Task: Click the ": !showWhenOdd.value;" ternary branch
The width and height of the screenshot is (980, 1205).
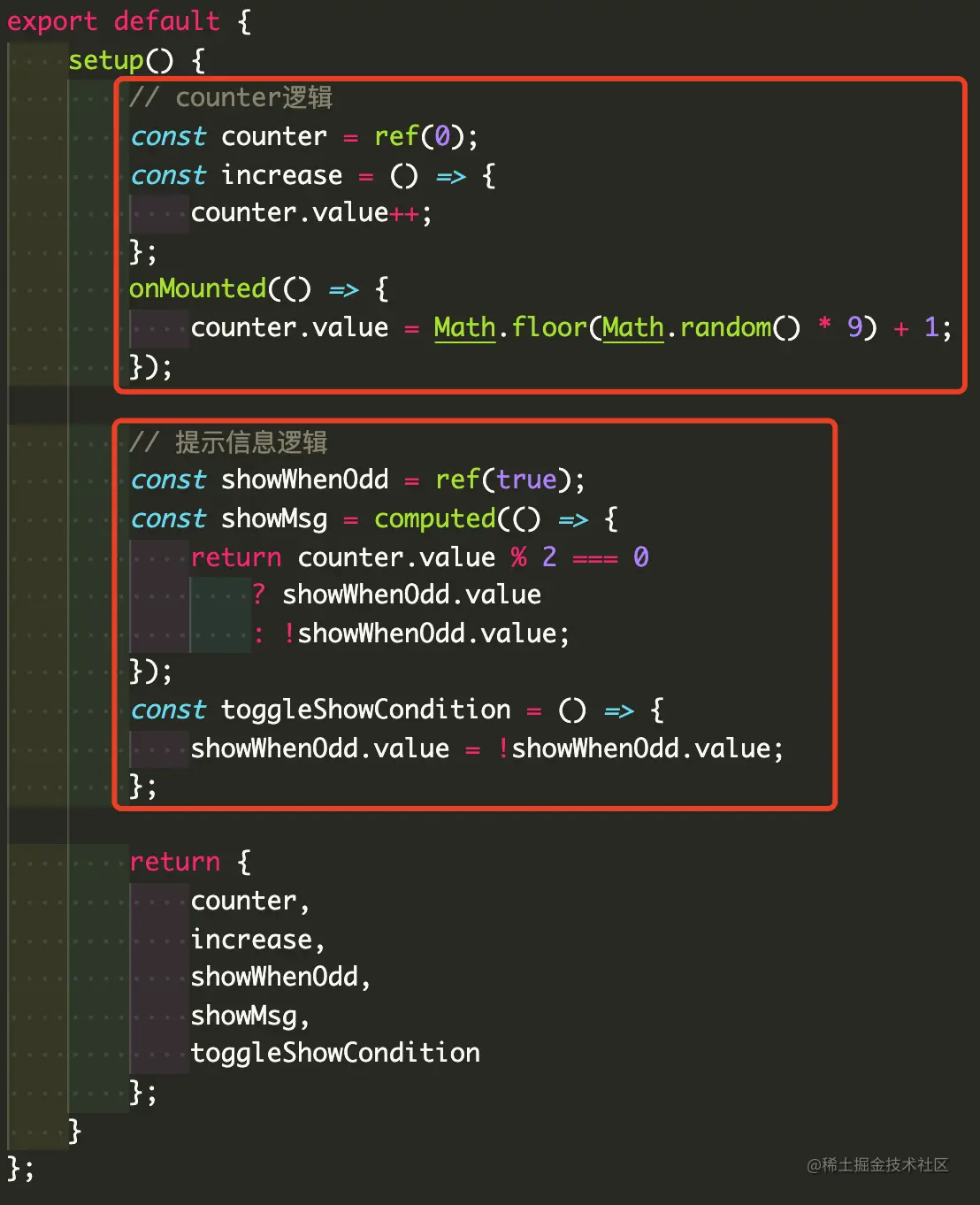Action: click(411, 633)
